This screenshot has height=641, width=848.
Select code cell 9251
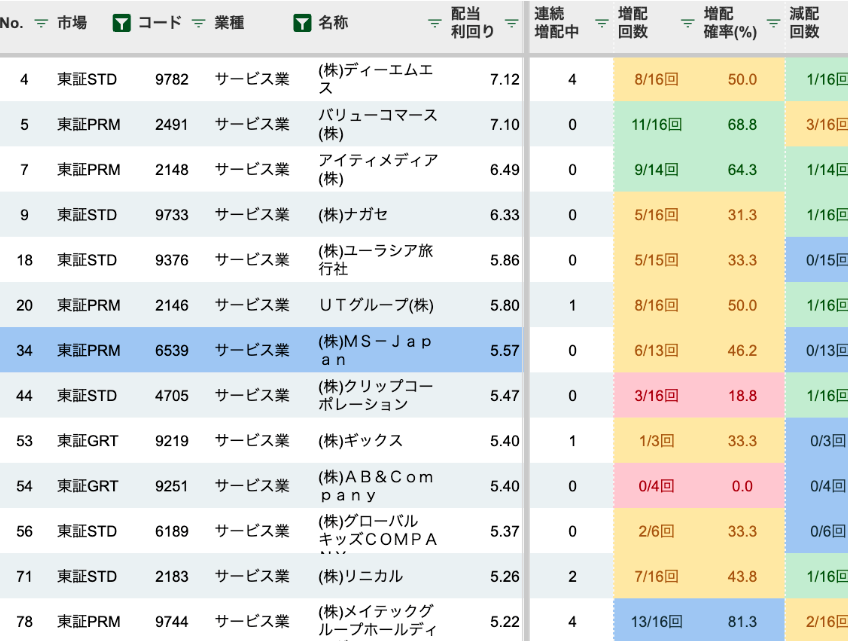click(172, 486)
